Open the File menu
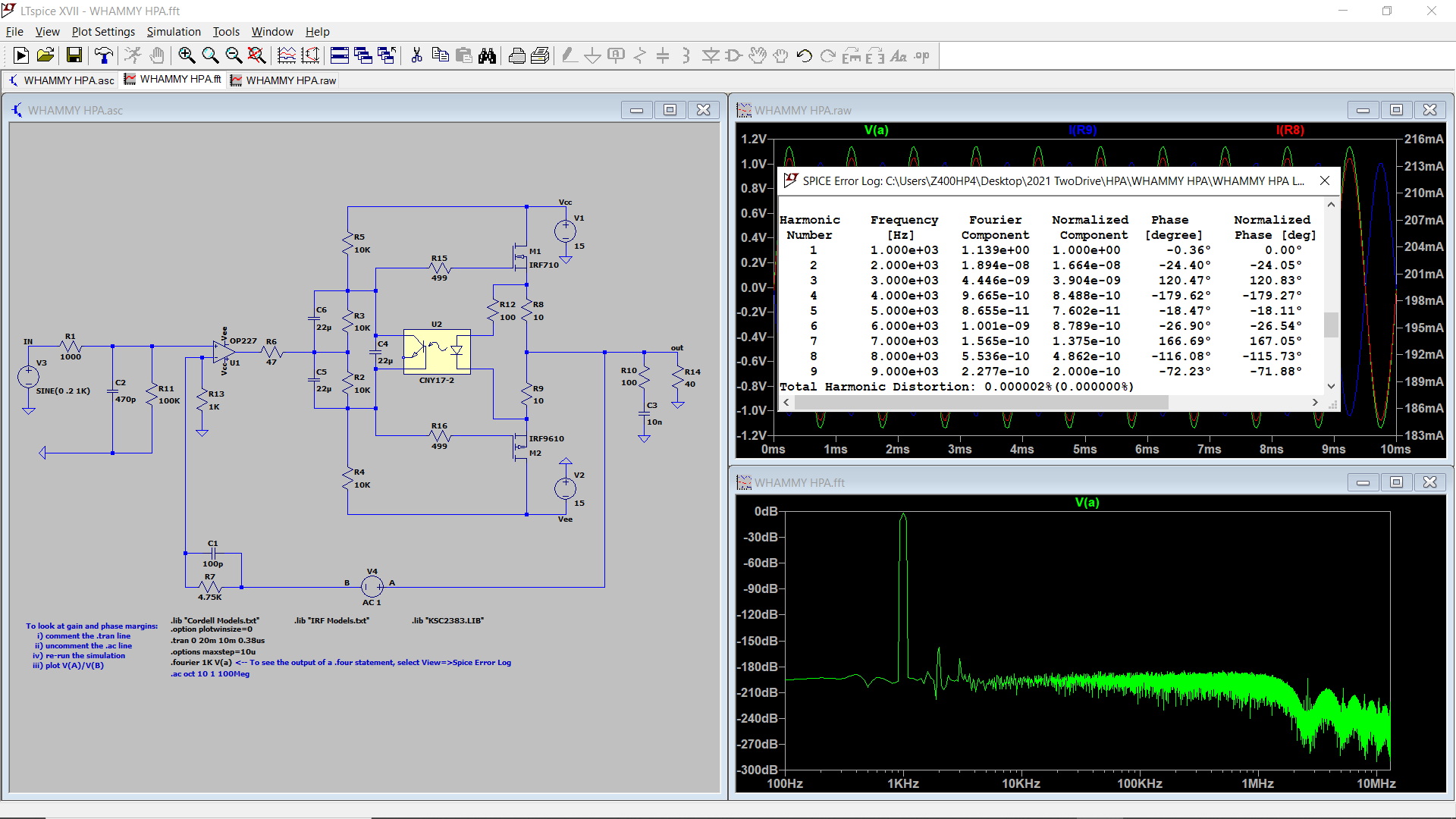This screenshot has height=819, width=1456. pos(14,32)
